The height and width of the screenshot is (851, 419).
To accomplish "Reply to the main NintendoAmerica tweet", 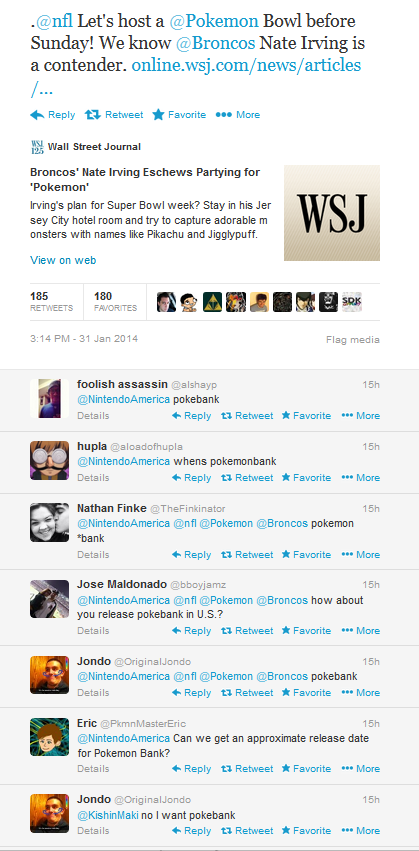I will click(x=53, y=115).
